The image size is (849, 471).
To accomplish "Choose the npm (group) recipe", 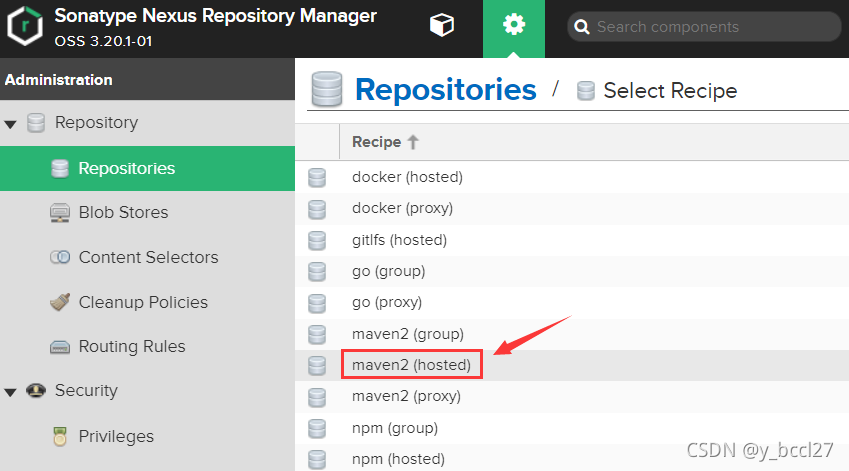I will point(395,428).
